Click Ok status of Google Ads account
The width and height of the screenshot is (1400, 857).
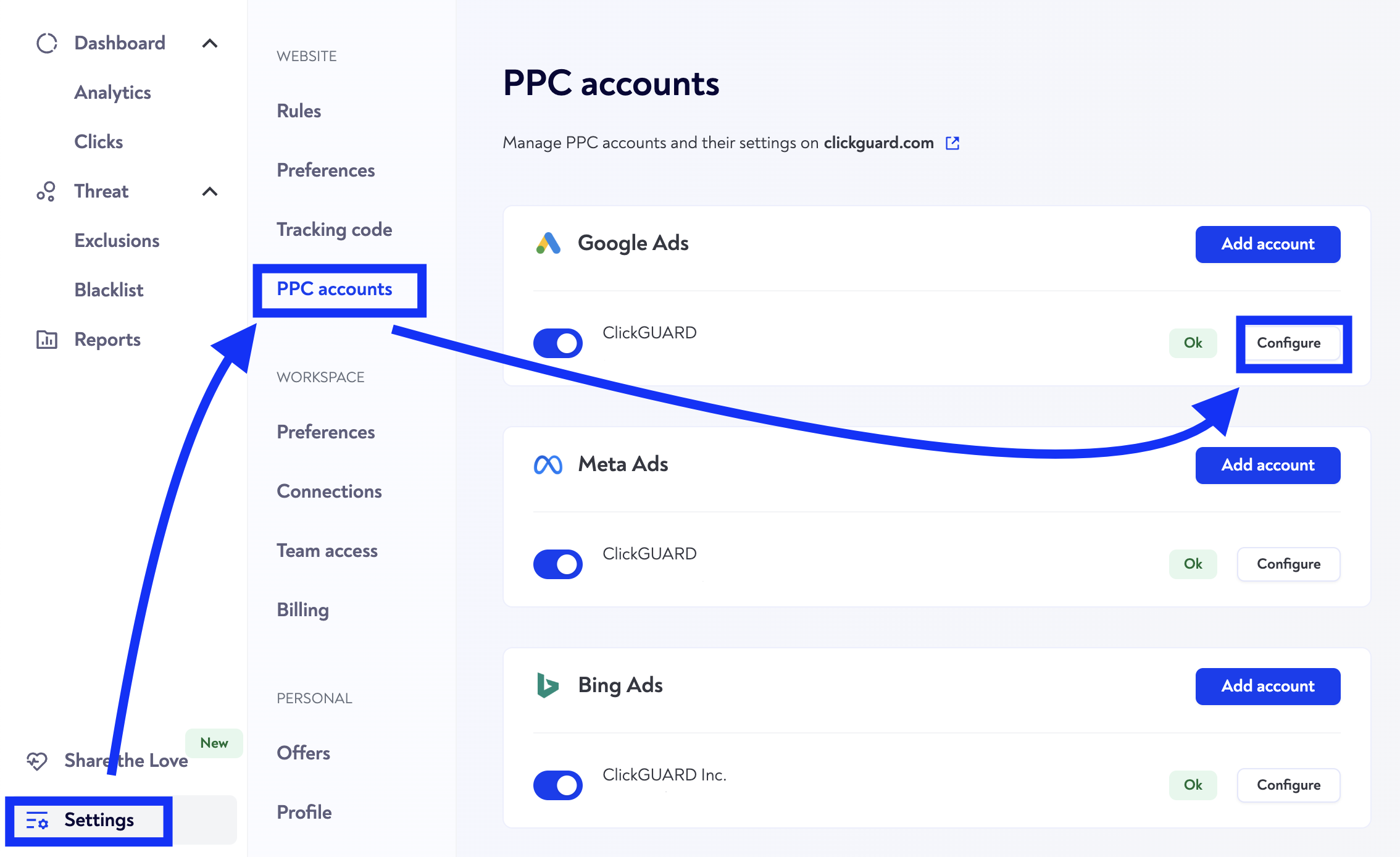(x=1193, y=343)
